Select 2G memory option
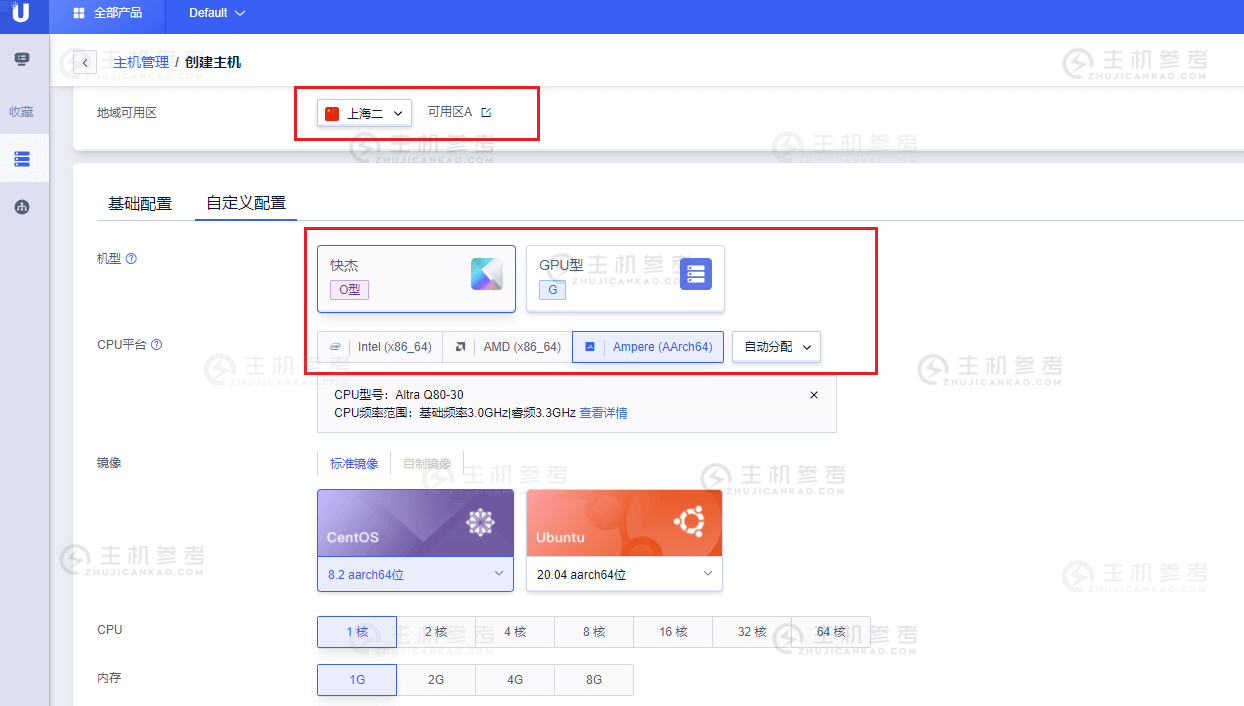This screenshot has width=1244, height=706. click(436, 680)
